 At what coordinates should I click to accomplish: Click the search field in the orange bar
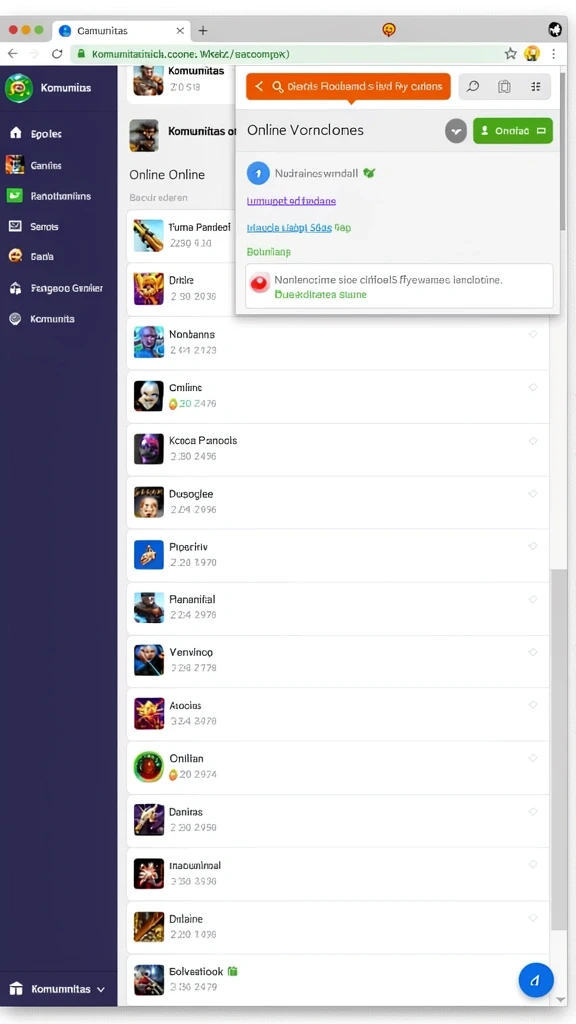pos(358,86)
